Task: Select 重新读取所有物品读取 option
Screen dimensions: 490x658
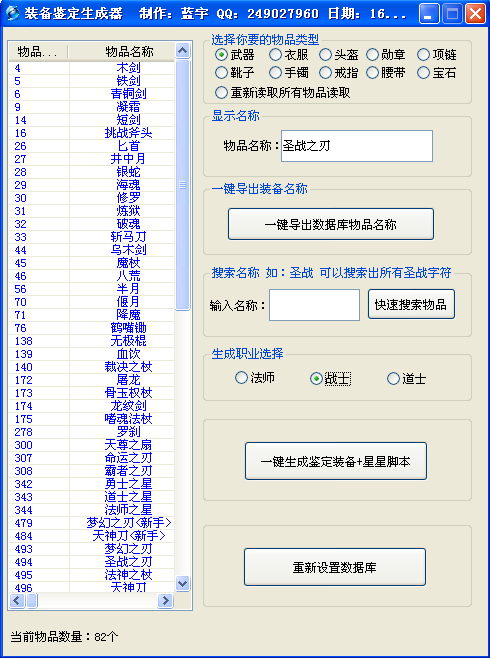Action: tap(283, 93)
